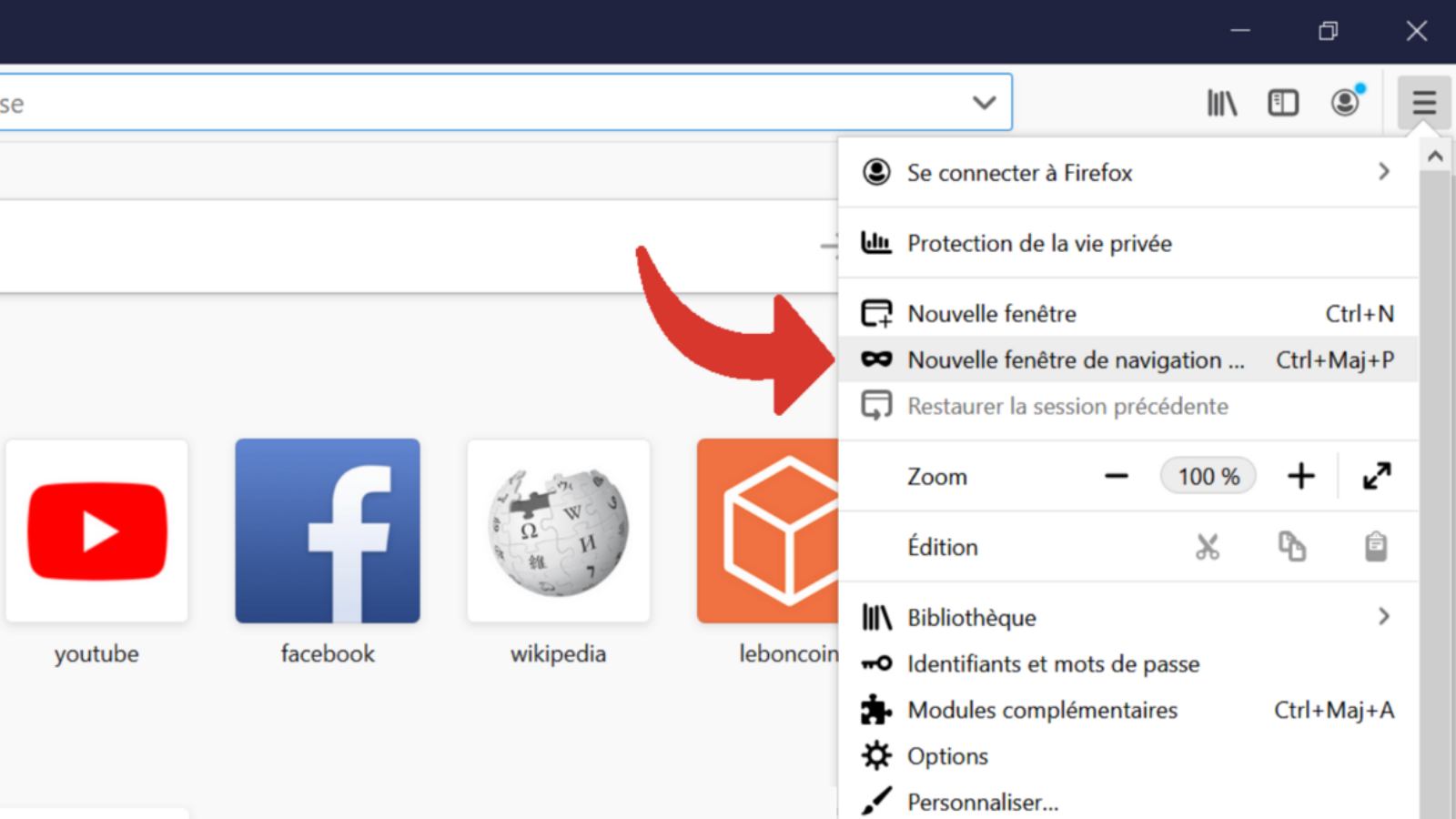
Task: Decrease zoom with the minus control
Action: tap(1116, 475)
